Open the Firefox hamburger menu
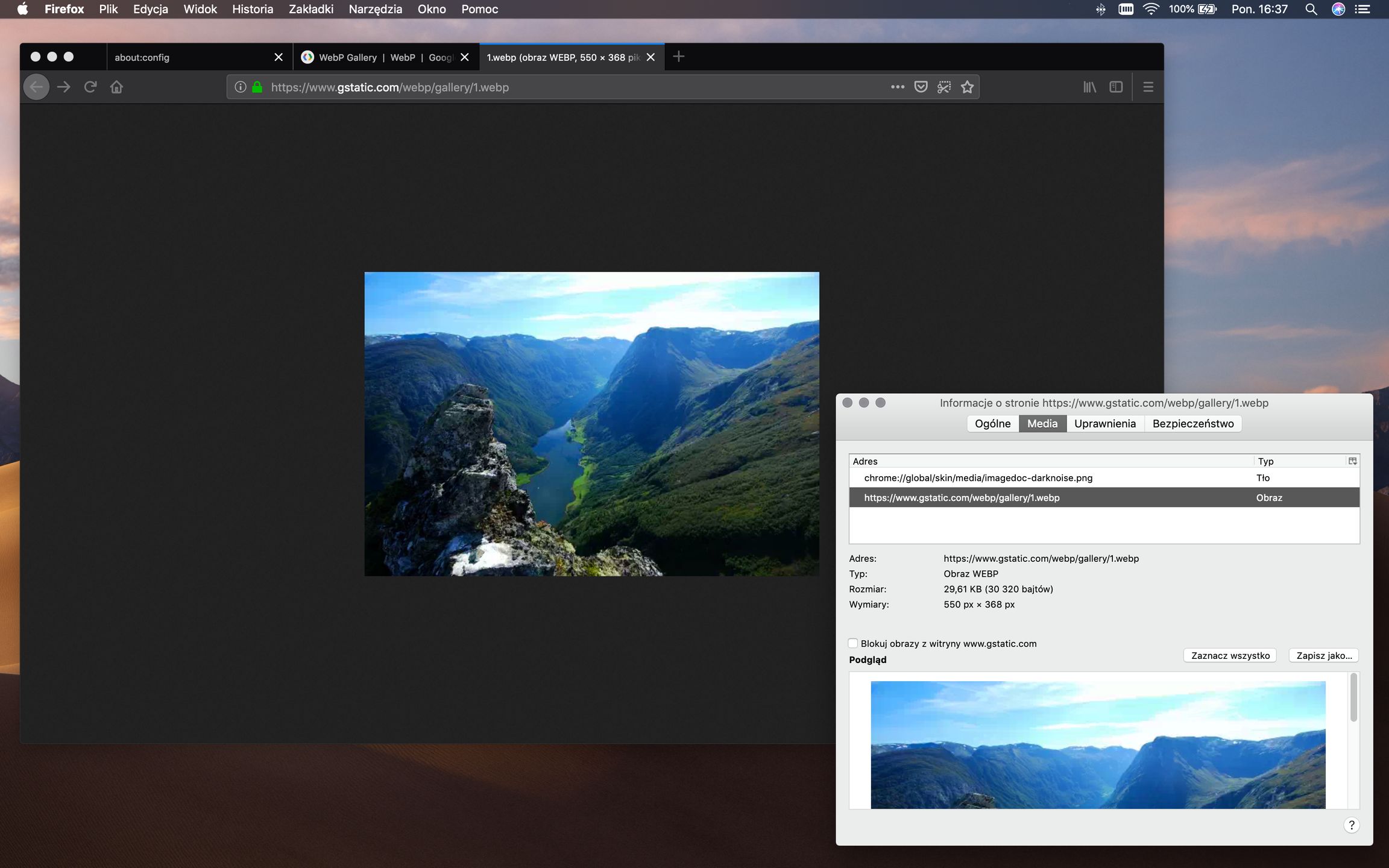Viewport: 1389px width, 868px height. click(x=1148, y=87)
